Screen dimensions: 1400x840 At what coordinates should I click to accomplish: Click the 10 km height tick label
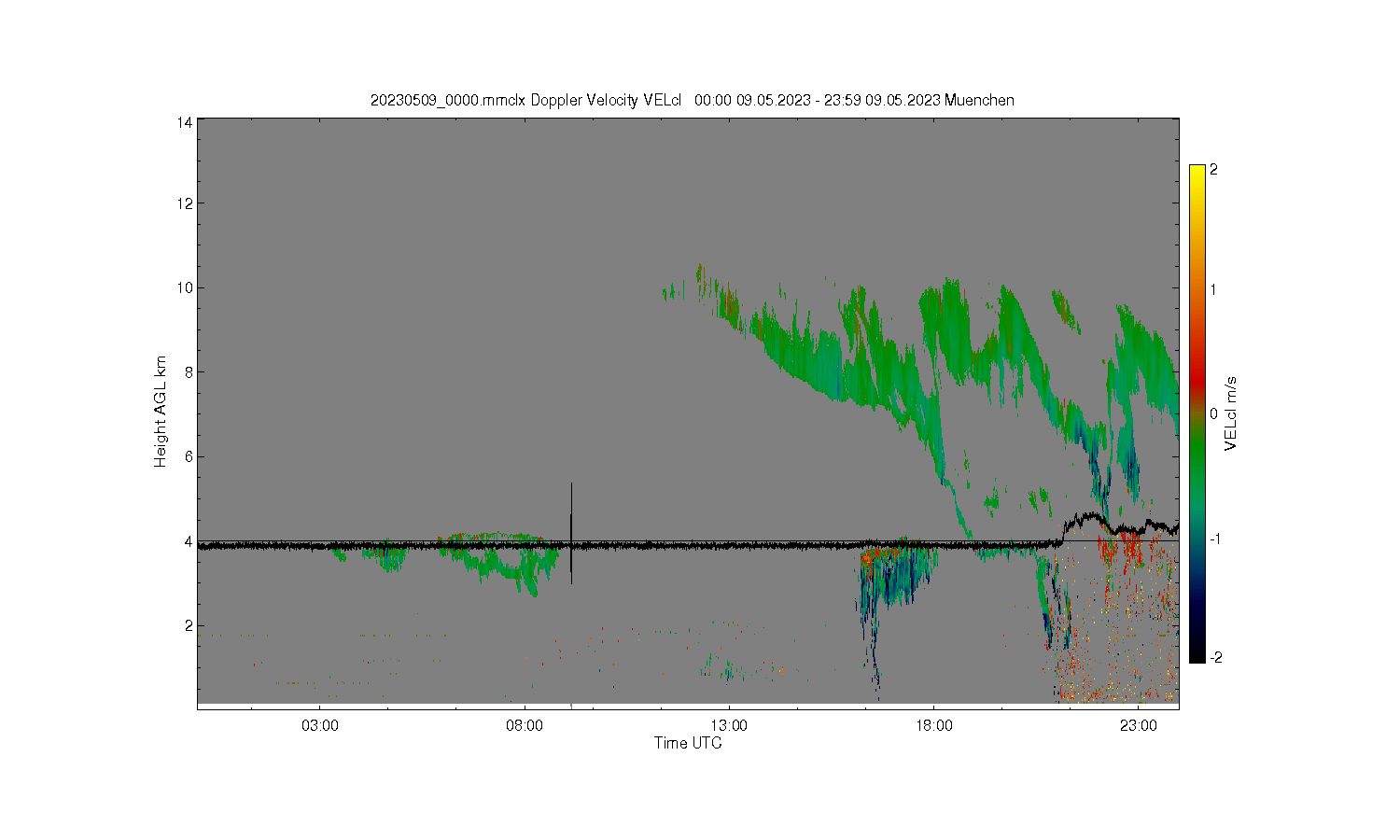click(x=185, y=287)
